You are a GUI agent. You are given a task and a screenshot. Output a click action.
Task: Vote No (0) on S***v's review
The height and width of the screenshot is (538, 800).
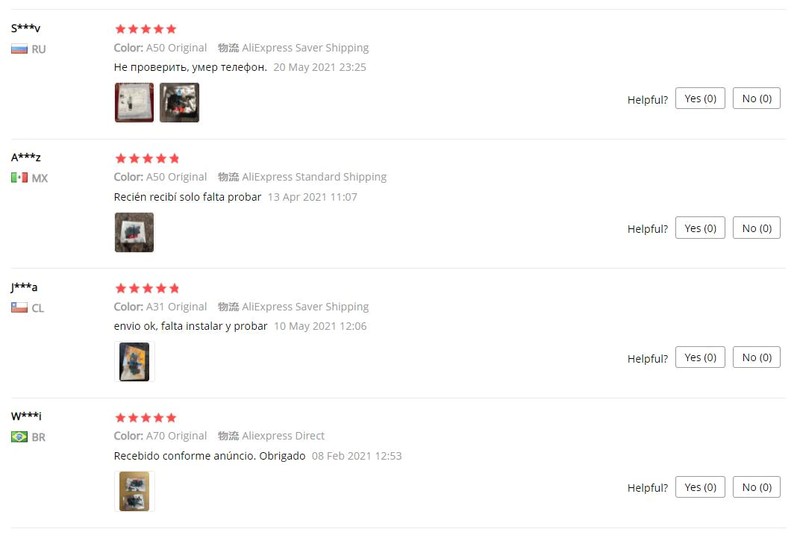click(x=757, y=99)
